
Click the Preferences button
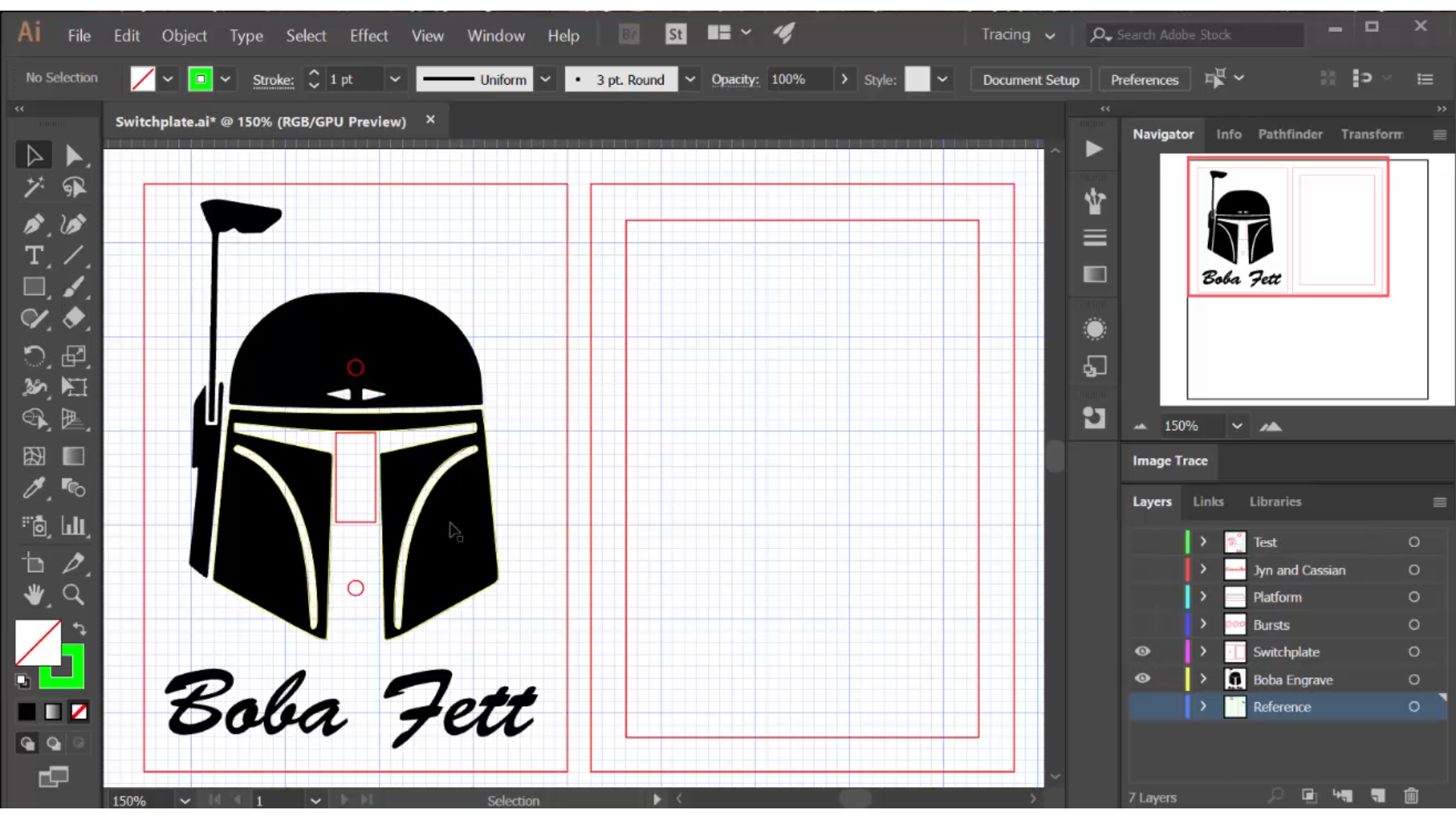(x=1144, y=80)
